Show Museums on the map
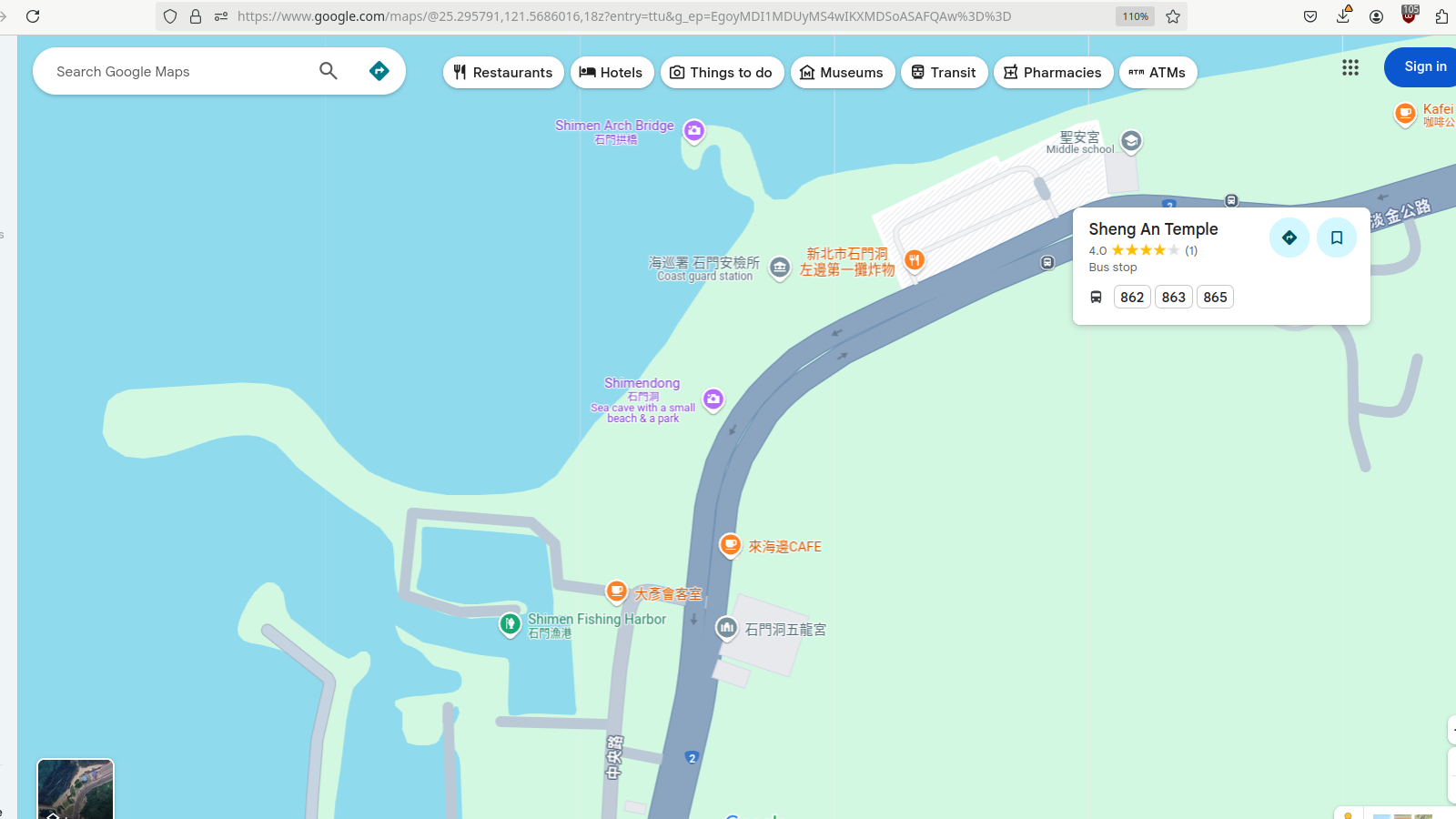Screen dimensions: 1456x819 coord(842,73)
